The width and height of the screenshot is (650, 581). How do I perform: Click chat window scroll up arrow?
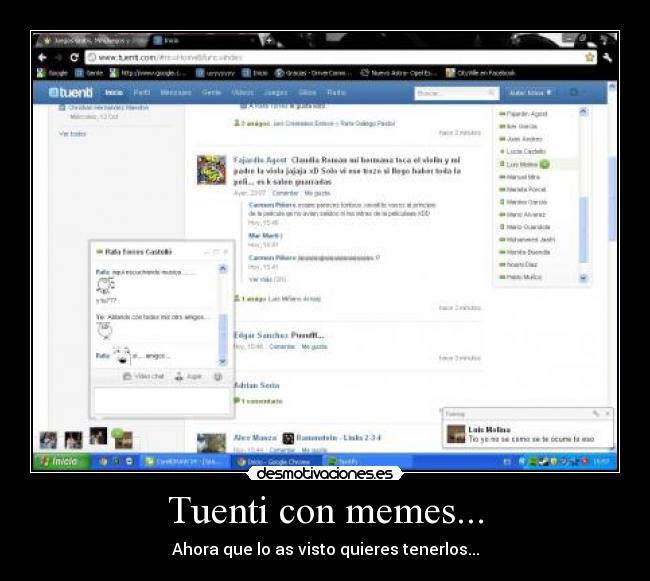tap(223, 269)
